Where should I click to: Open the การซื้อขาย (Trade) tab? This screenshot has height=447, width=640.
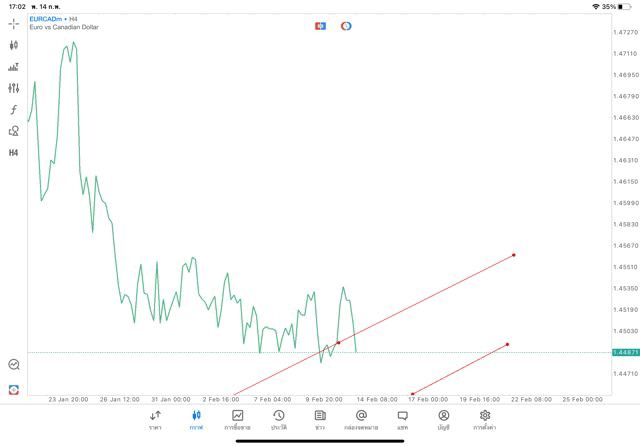click(x=237, y=420)
